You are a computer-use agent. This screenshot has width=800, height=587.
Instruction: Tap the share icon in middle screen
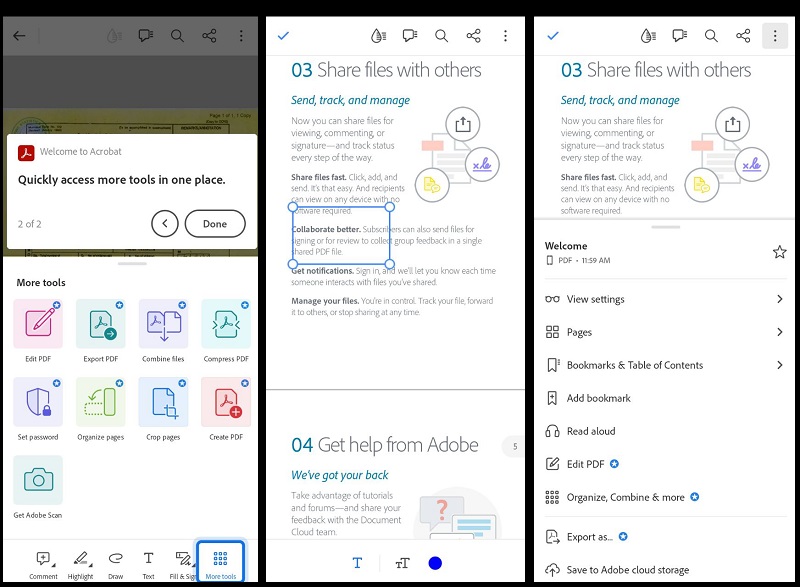[473, 36]
